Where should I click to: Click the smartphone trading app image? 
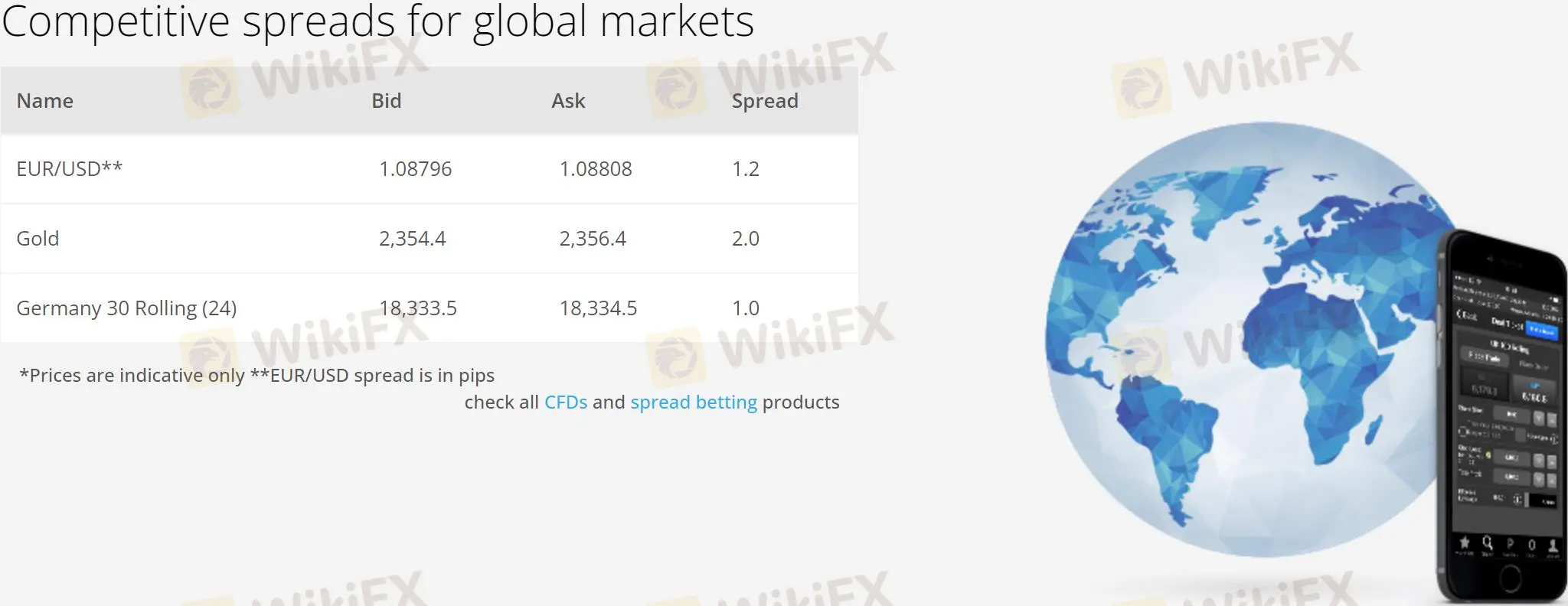pyautogui.click(x=1501, y=417)
